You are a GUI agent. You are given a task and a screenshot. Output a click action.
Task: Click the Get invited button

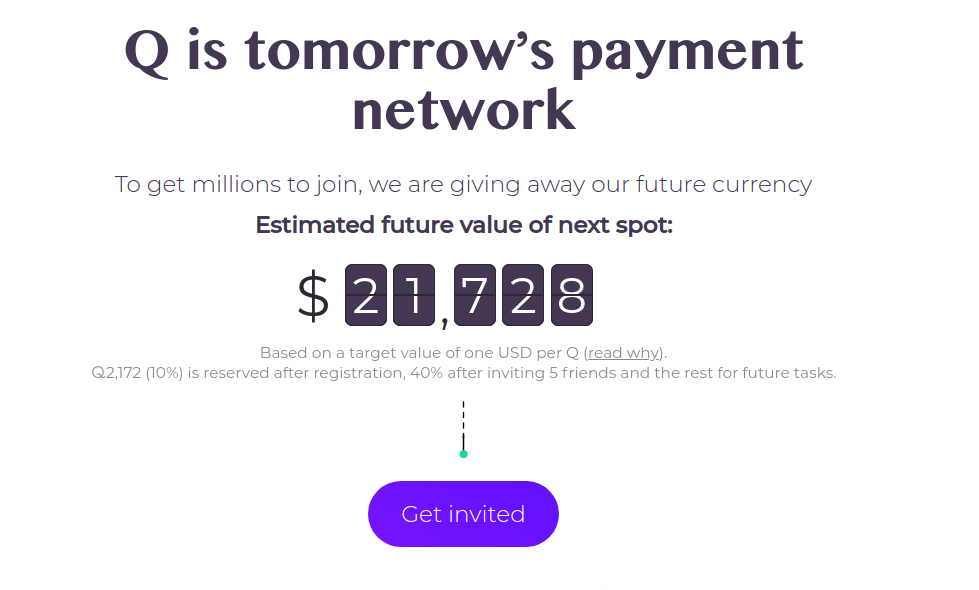click(x=463, y=514)
